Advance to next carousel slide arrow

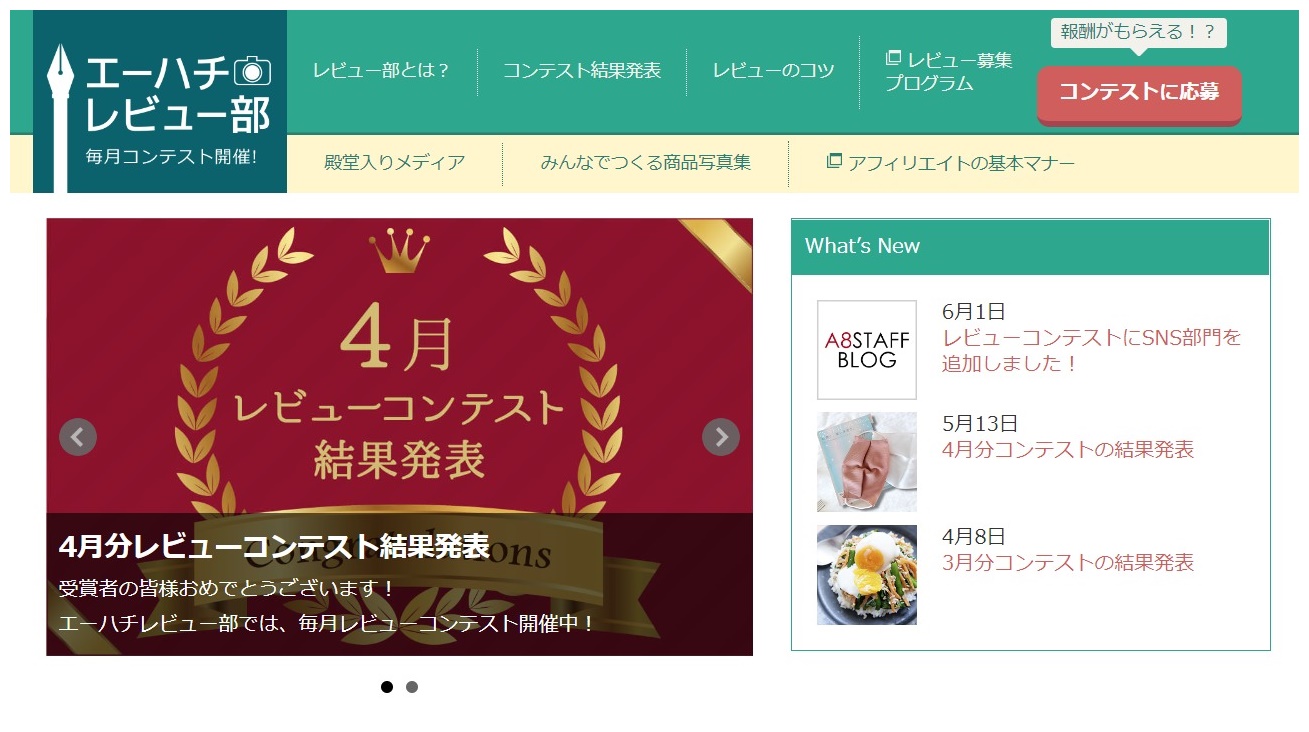[x=721, y=437]
